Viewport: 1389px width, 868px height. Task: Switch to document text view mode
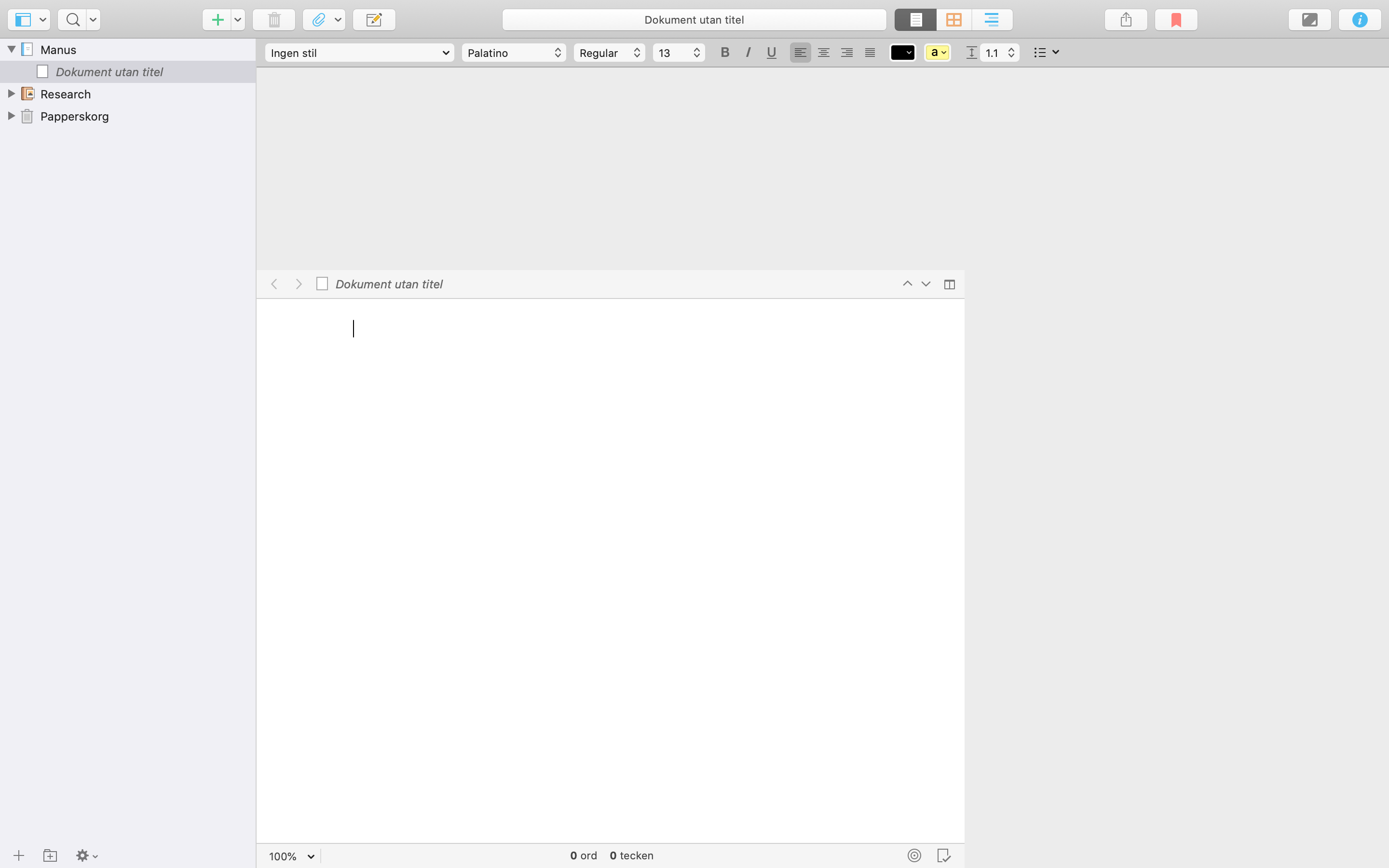pyautogui.click(x=915, y=19)
